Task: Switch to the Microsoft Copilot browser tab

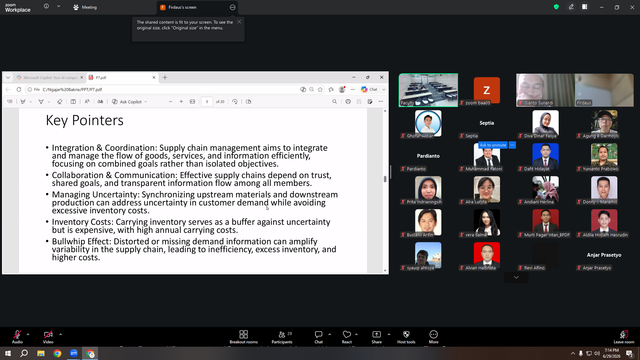Action: click(49, 77)
